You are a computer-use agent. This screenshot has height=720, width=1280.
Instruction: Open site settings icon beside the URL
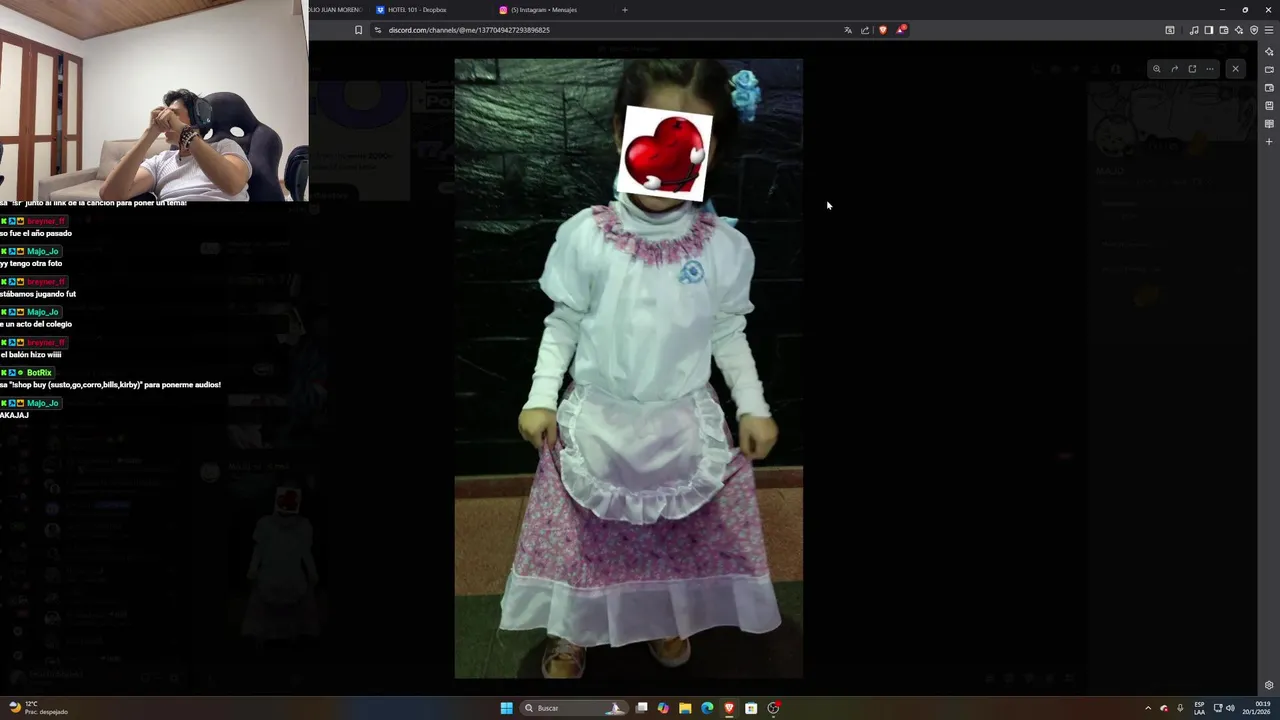pos(378,30)
